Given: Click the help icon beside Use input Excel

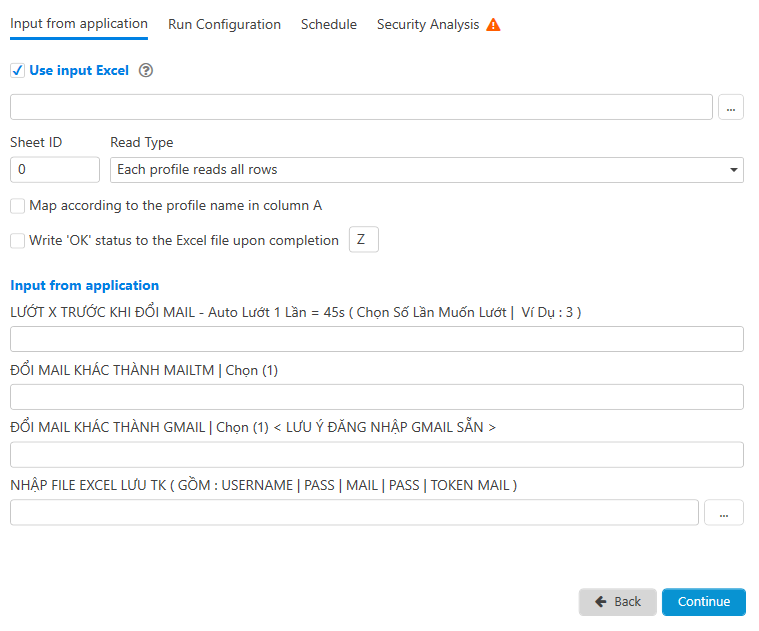Looking at the screenshot, I should [146, 71].
